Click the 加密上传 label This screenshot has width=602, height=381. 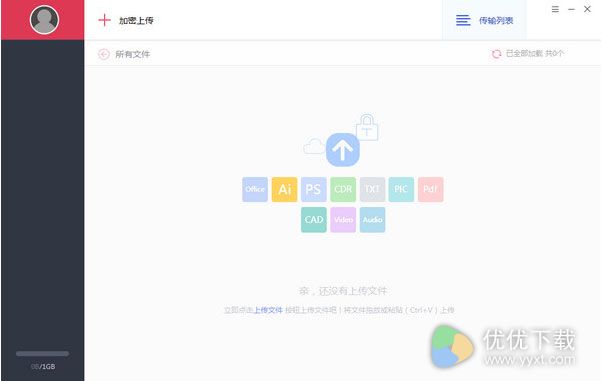(136, 20)
